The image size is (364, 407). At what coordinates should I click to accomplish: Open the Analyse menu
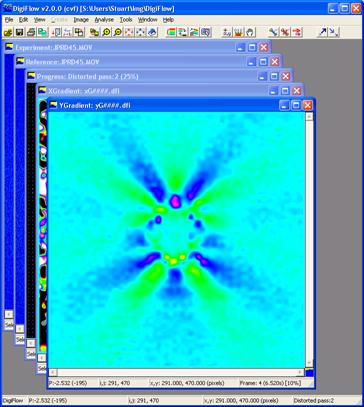pos(104,20)
